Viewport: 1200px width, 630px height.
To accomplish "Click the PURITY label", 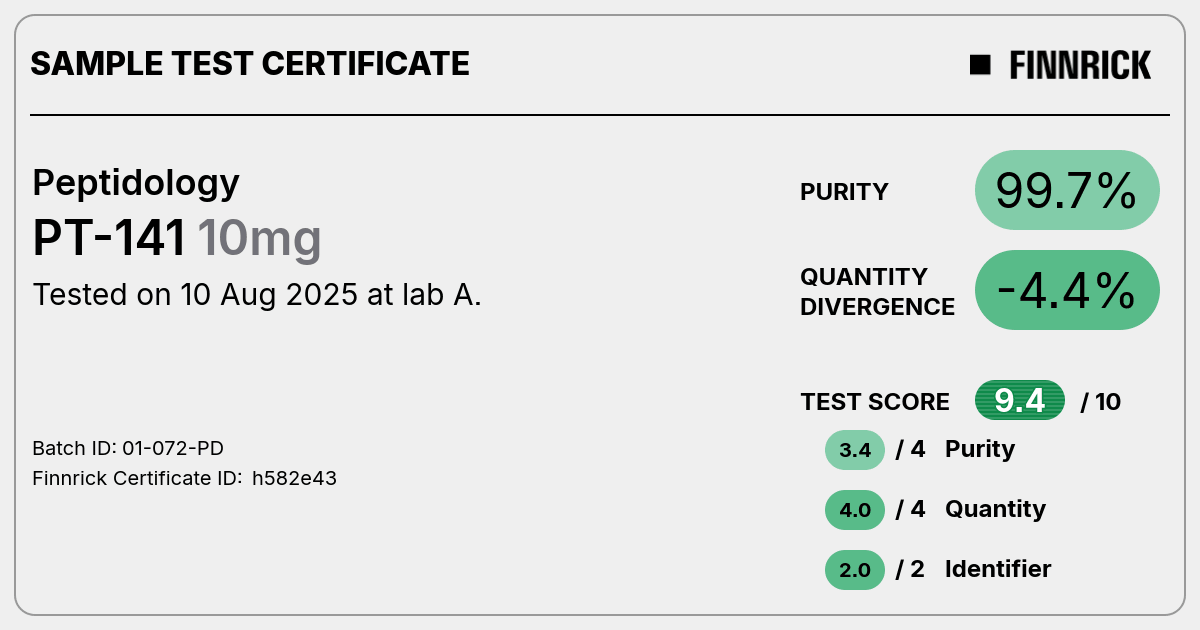I will [x=844, y=192].
